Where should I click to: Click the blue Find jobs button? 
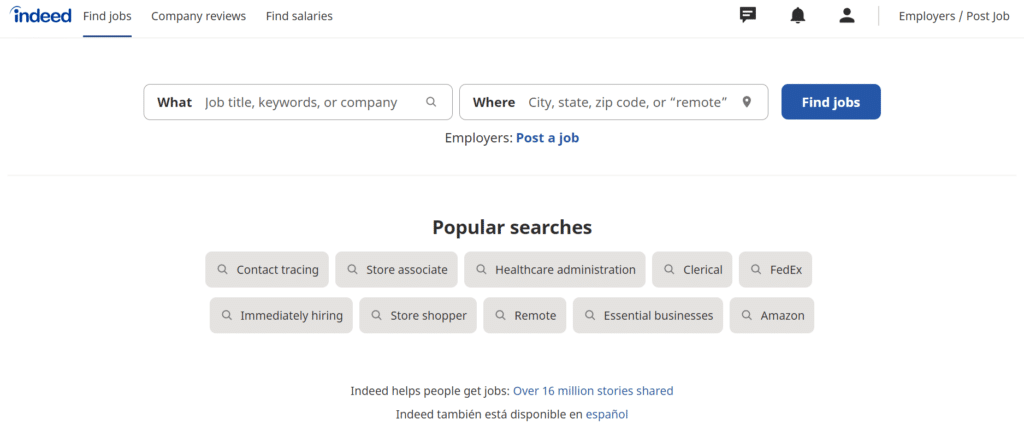click(x=831, y=102)
